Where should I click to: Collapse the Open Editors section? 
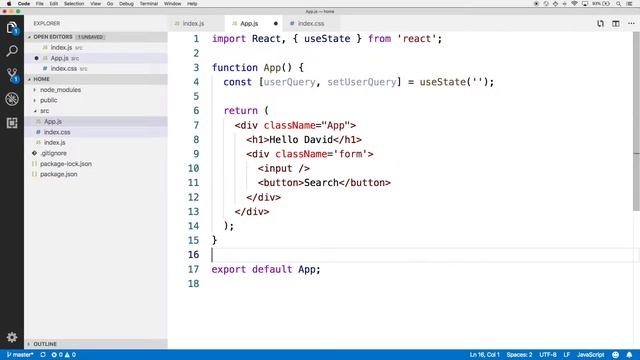[53, 37]
